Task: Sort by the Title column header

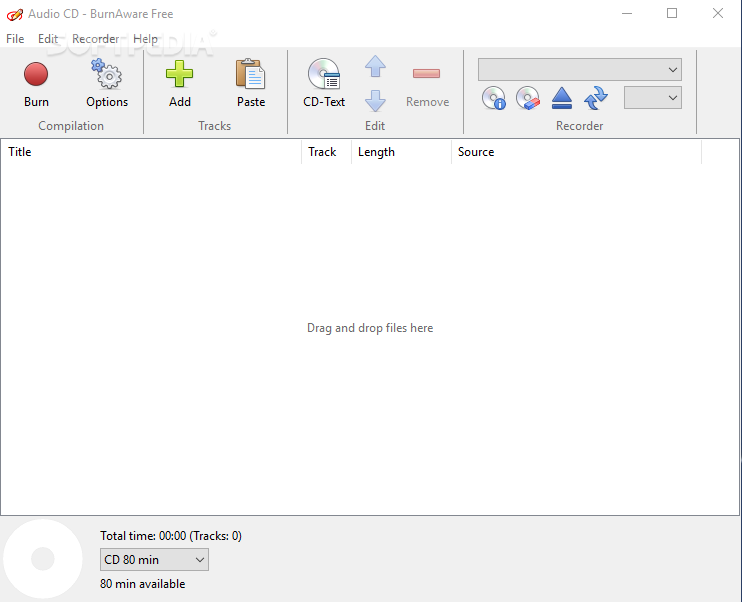Action: click(x=151, y=152)
